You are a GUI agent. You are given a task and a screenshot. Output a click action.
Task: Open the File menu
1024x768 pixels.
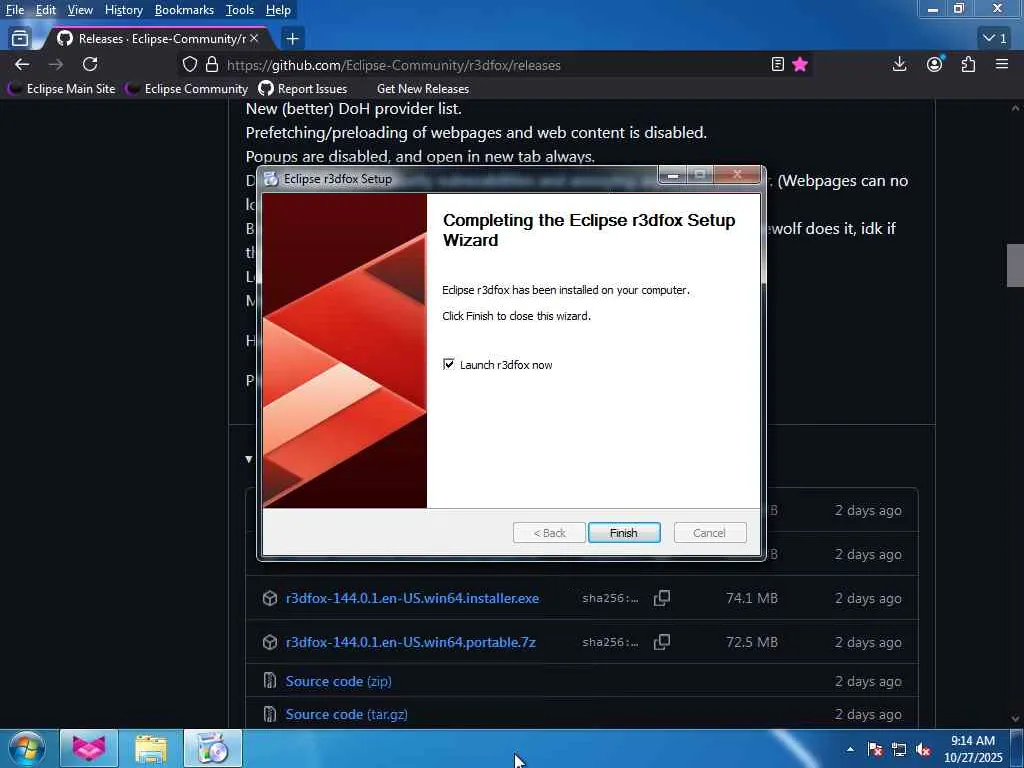[x=15, y=10]
